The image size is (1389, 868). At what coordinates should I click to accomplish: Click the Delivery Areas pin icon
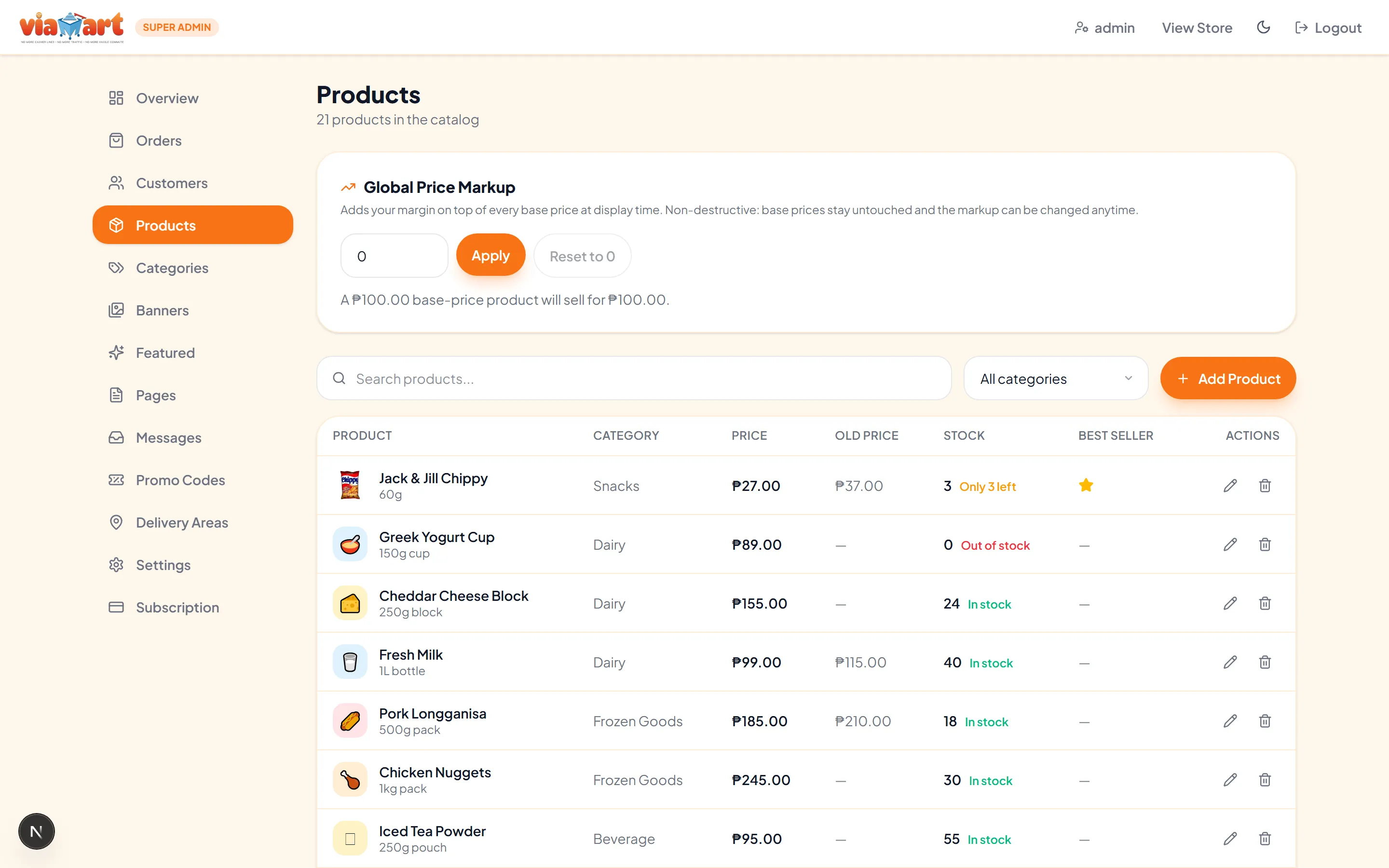click(116, 522)
